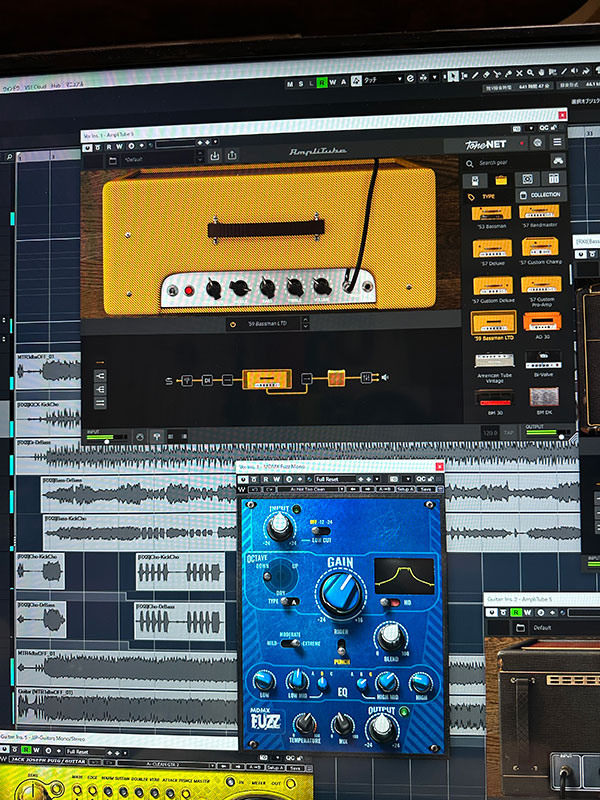Select the '57 Bandmaster amp model

[539, 215]
